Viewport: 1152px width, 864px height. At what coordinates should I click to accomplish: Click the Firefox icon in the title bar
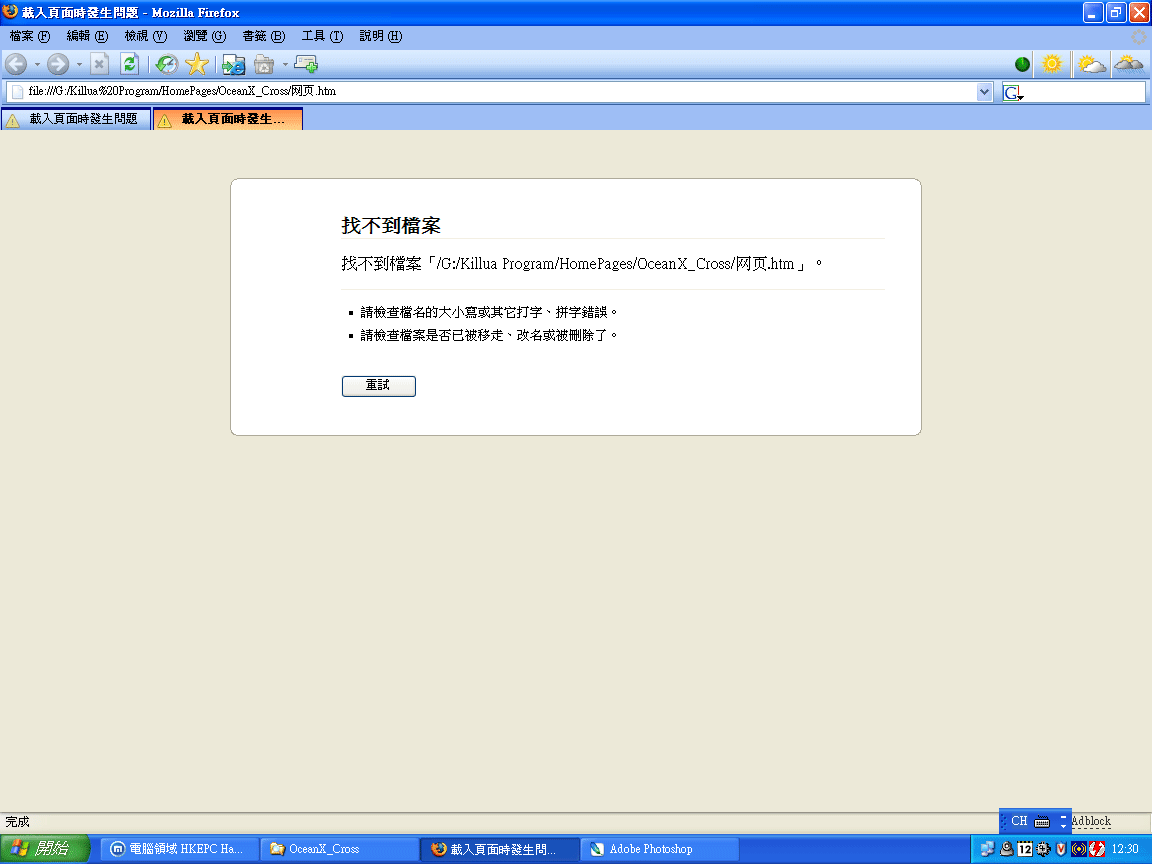point(10,12)
